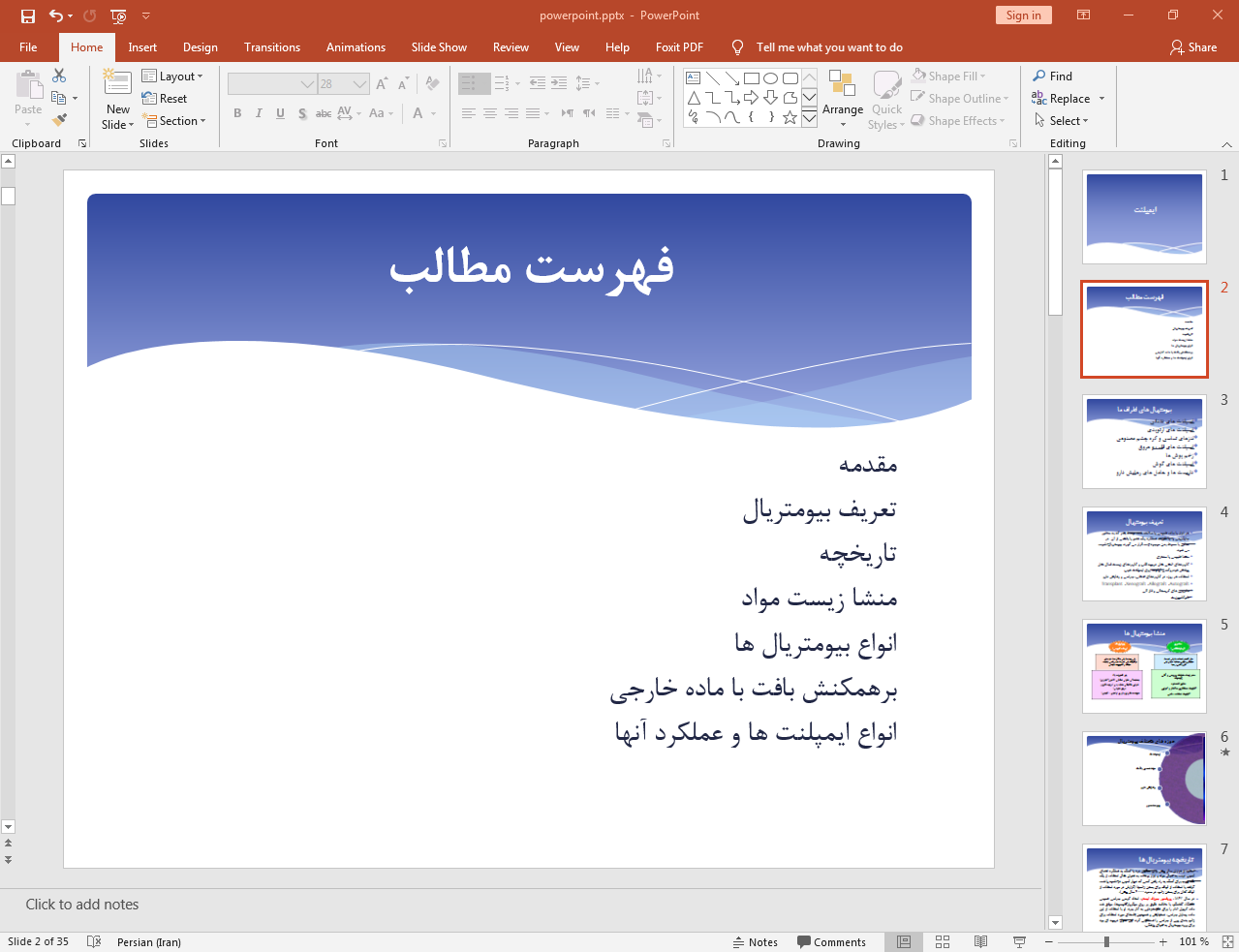Screen dimensions: 1239x952
Task: Switch to the Animations tab
Action: (356, 47)
